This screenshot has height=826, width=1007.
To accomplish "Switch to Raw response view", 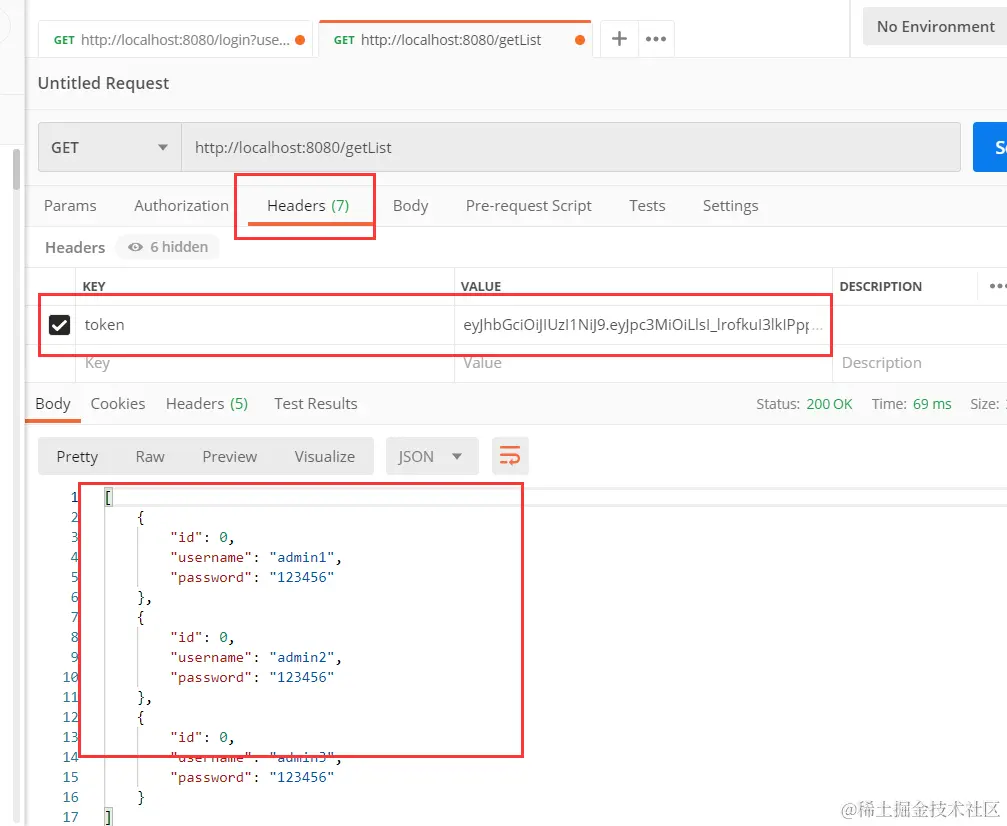I will pyautogui.click(x=150, y=456).
